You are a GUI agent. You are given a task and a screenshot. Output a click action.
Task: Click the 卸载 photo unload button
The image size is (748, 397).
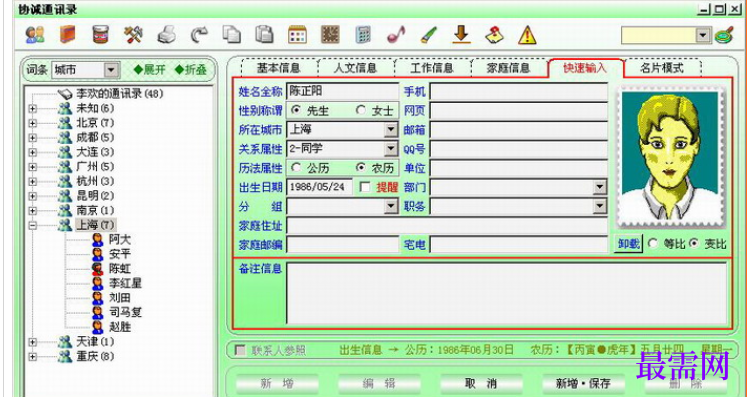(628, 244)
